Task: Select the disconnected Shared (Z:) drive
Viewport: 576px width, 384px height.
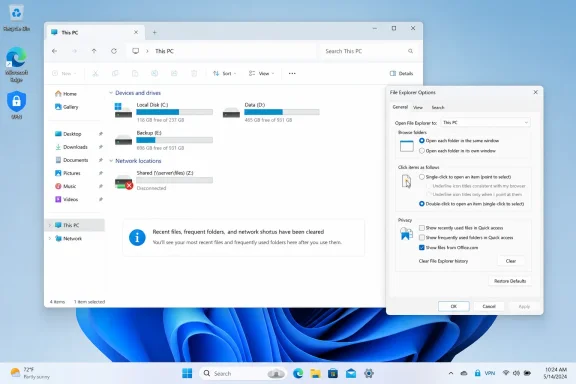Action: [163, 180]
